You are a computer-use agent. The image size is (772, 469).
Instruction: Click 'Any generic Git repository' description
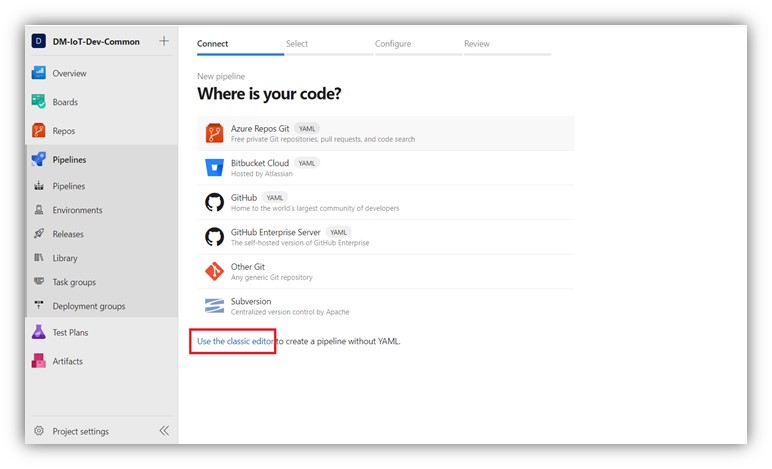pyautogui.click(x=271, y=277)
